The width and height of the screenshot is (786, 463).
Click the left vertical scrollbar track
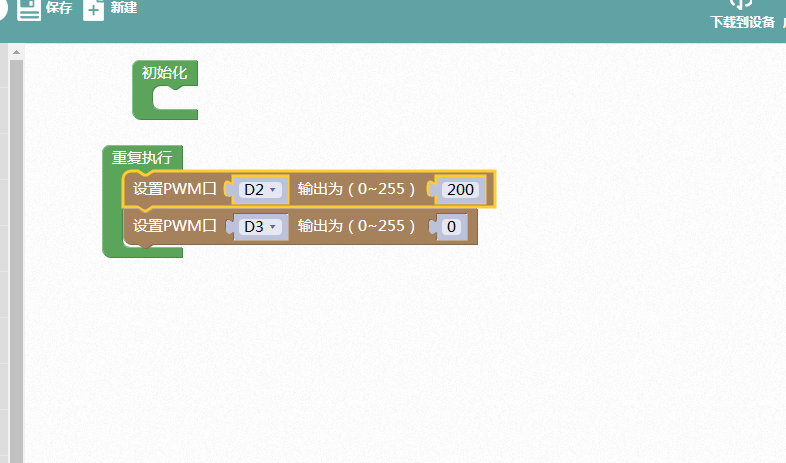15,250
